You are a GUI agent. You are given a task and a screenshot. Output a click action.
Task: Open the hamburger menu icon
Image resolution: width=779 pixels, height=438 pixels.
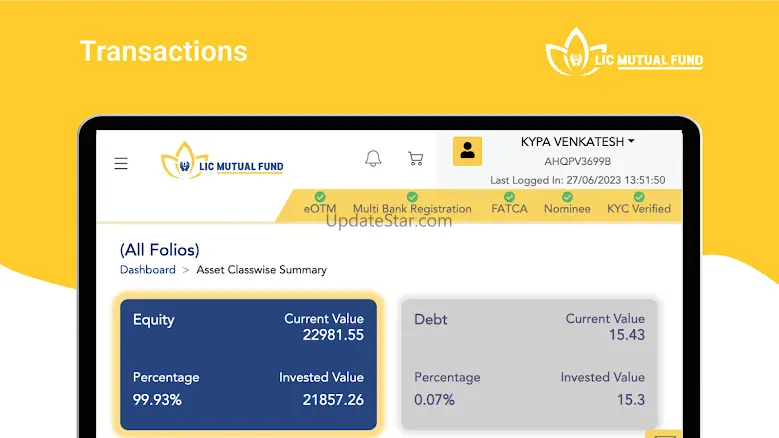point(121,163)
